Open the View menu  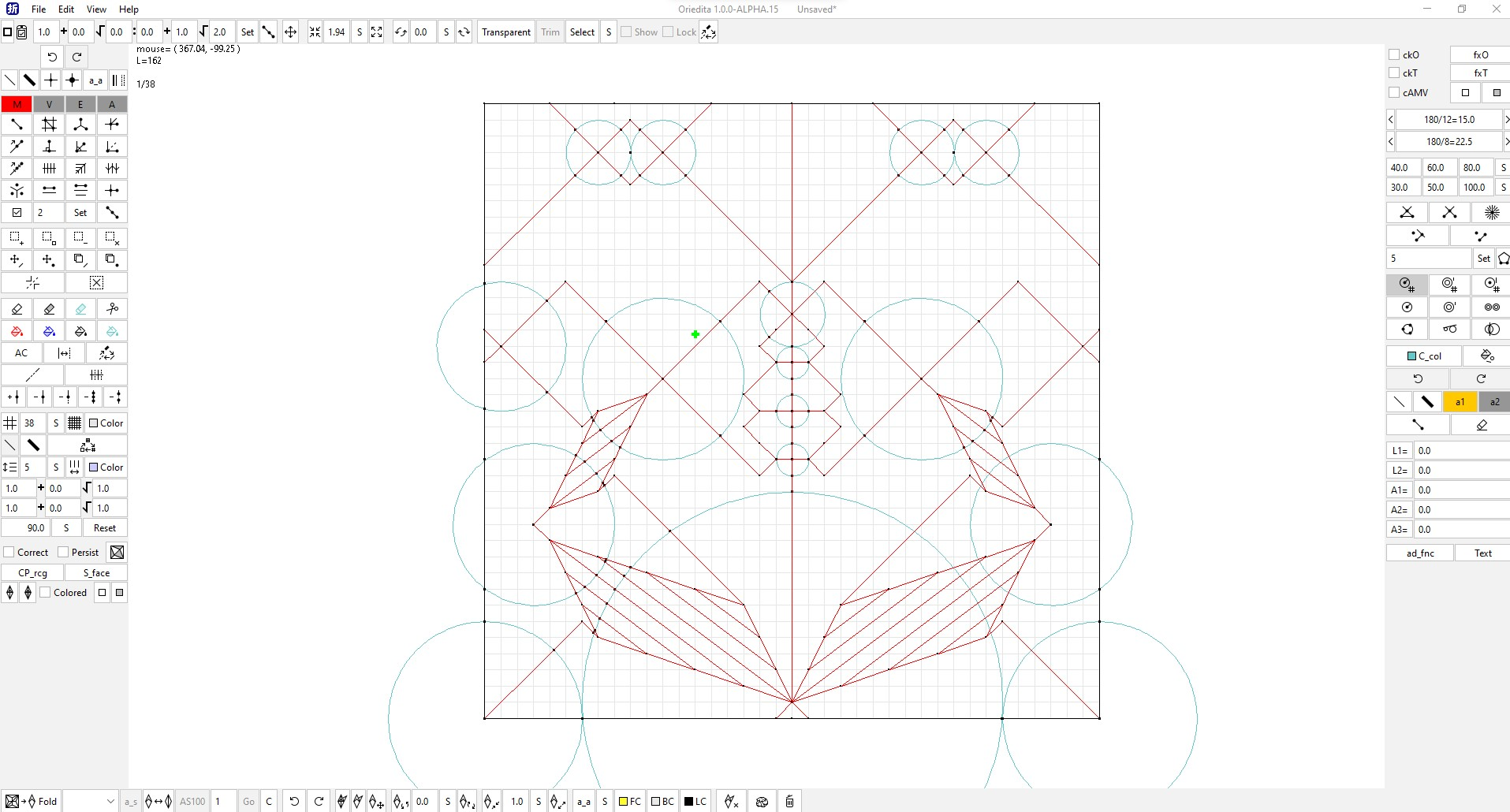96,9
